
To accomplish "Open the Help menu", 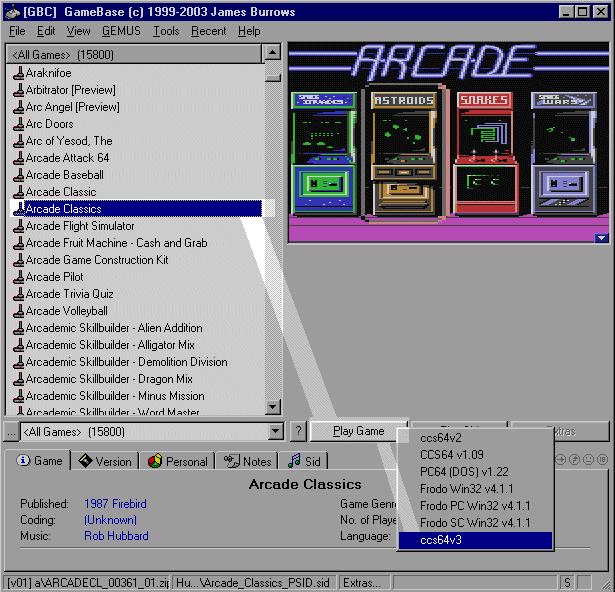I will pyautogui.click(x=249, y=31).
